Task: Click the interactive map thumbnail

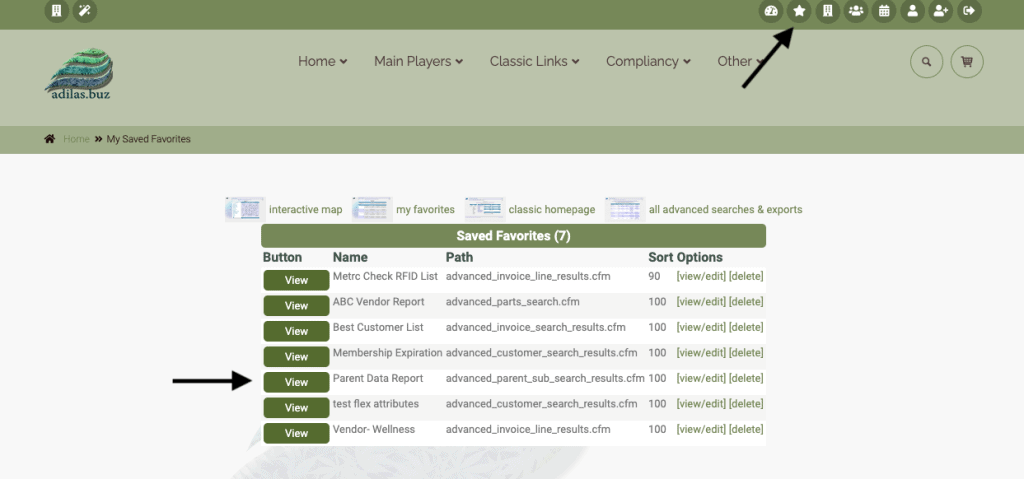Action: coord(245,209)
